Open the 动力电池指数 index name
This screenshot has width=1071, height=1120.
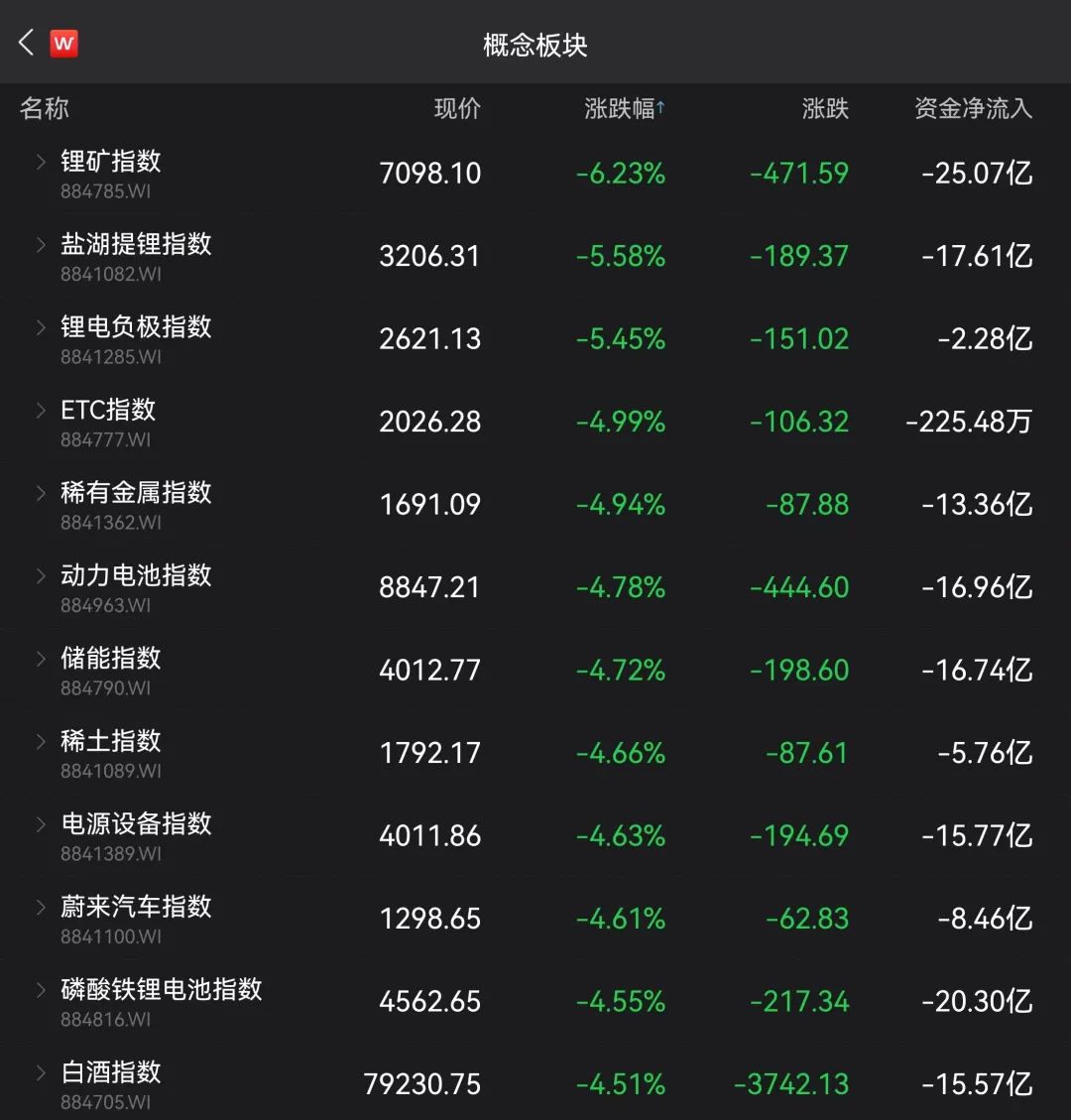(x=137, y=575)
